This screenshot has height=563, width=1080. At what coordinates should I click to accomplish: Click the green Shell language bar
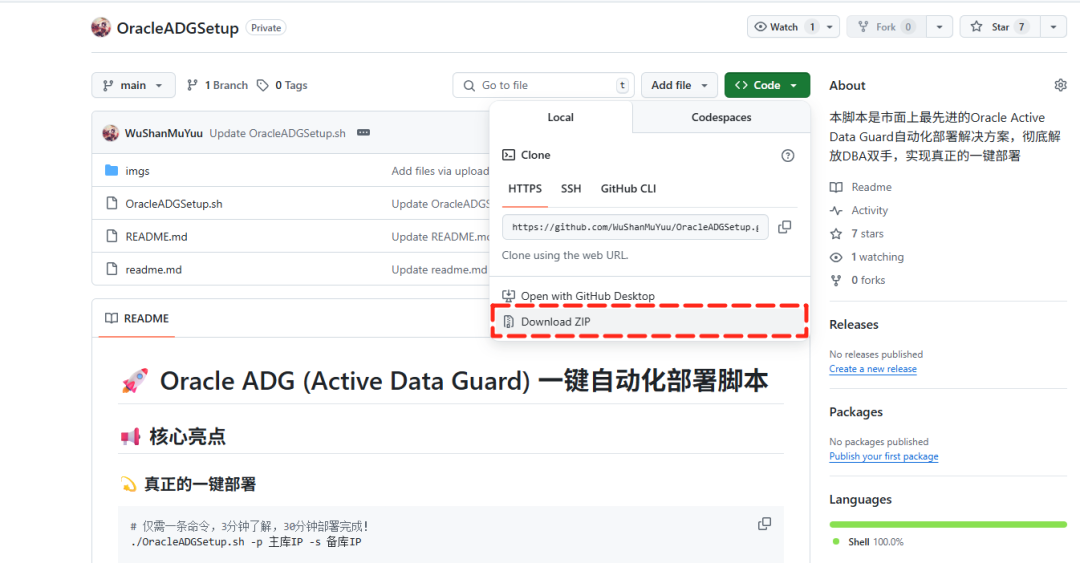coord(948,524)
